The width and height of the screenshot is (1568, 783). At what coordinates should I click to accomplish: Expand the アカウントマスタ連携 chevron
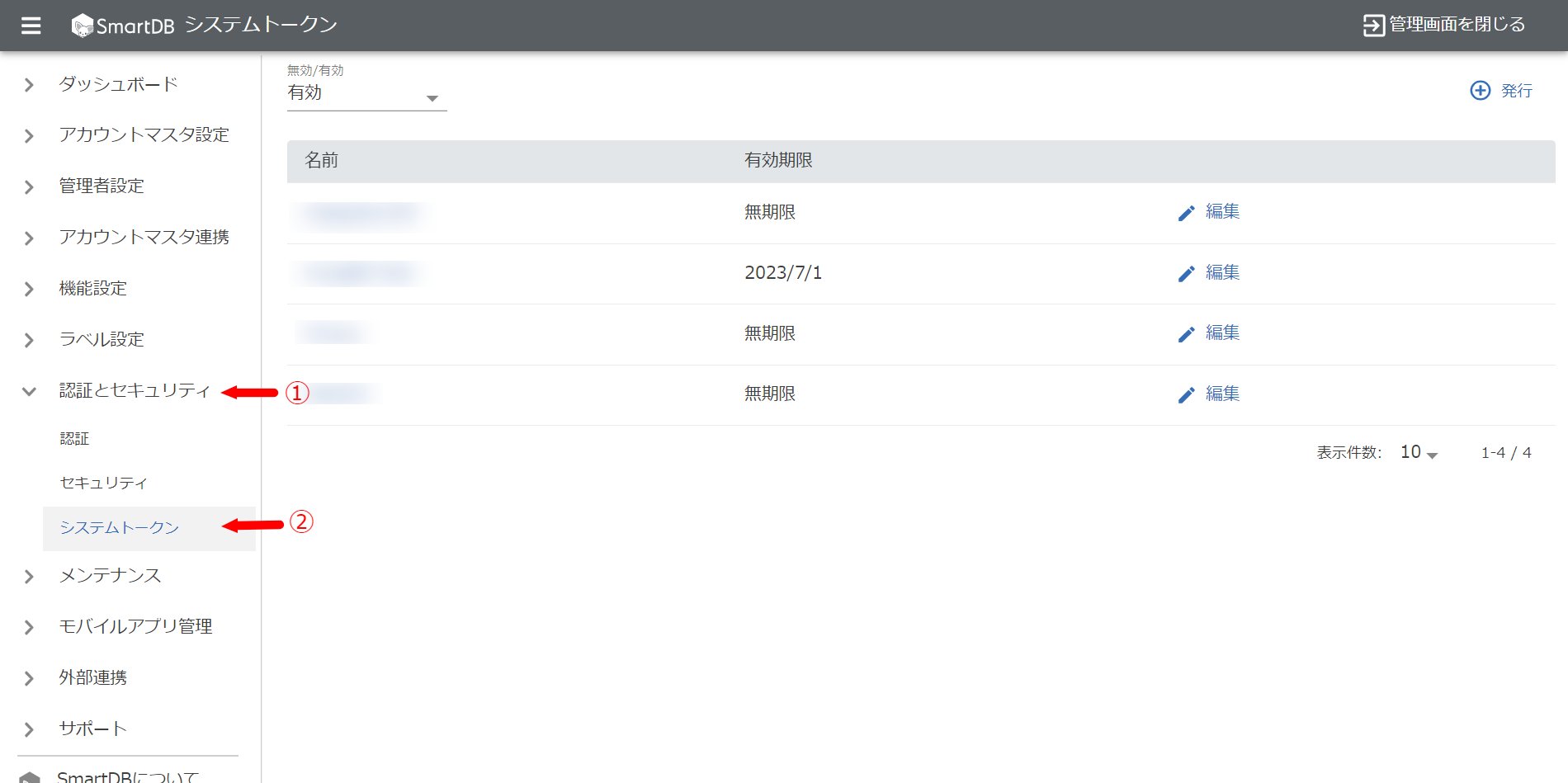pyautogui.click(x=29, y=238)
